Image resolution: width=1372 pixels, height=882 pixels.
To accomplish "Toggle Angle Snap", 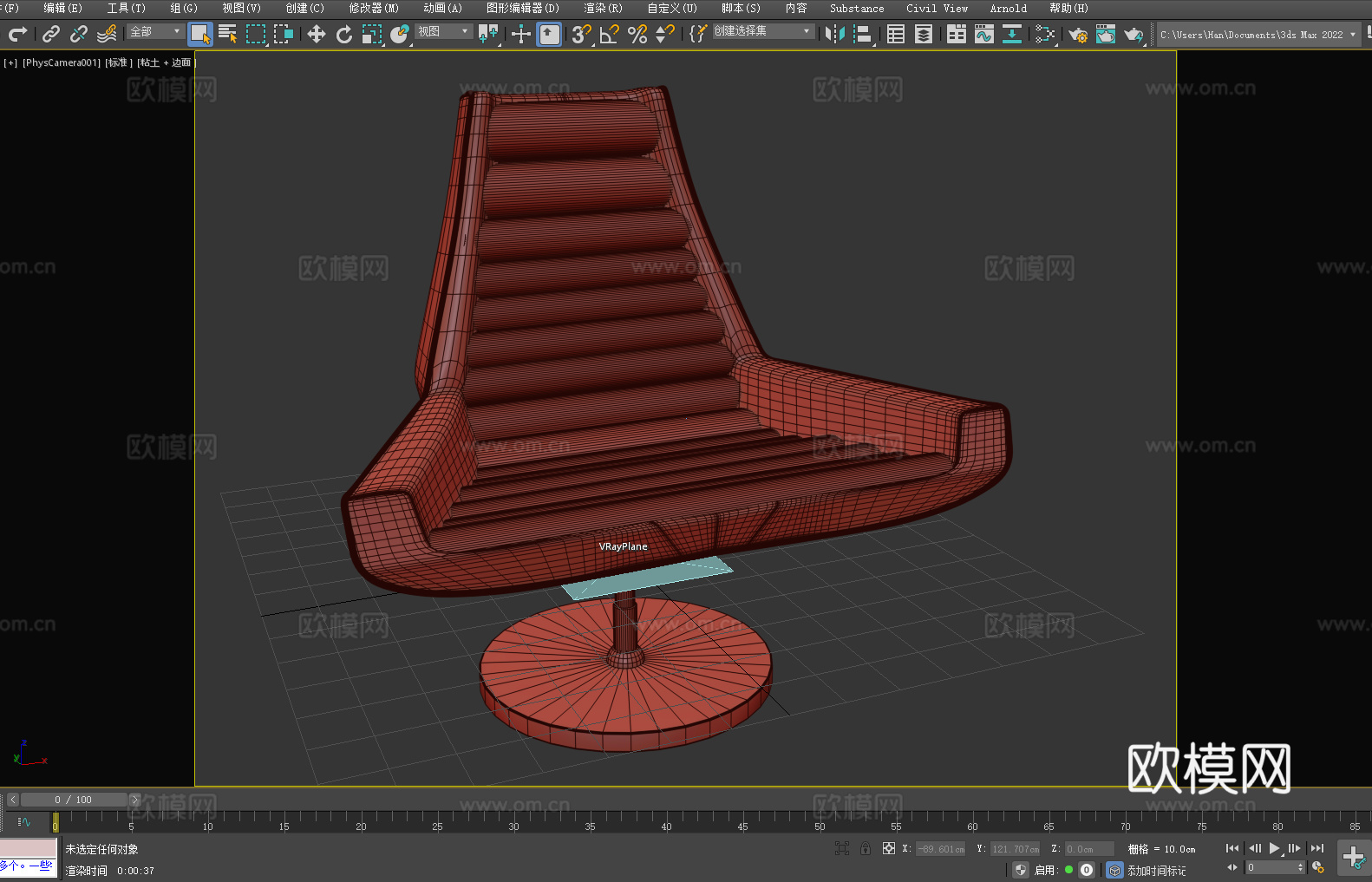I will [610, 34].
